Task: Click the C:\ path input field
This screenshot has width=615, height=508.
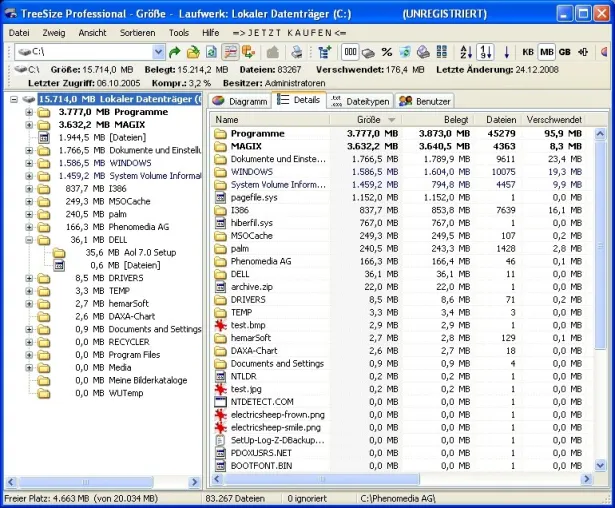Action: [x=84, y=52]
